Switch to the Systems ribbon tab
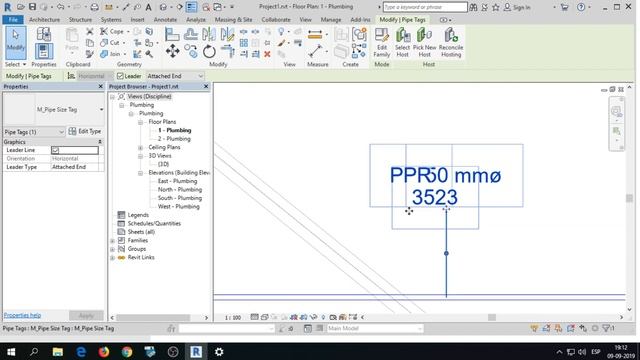Screen dimensions: 640x360 click(x=111, y=20)
